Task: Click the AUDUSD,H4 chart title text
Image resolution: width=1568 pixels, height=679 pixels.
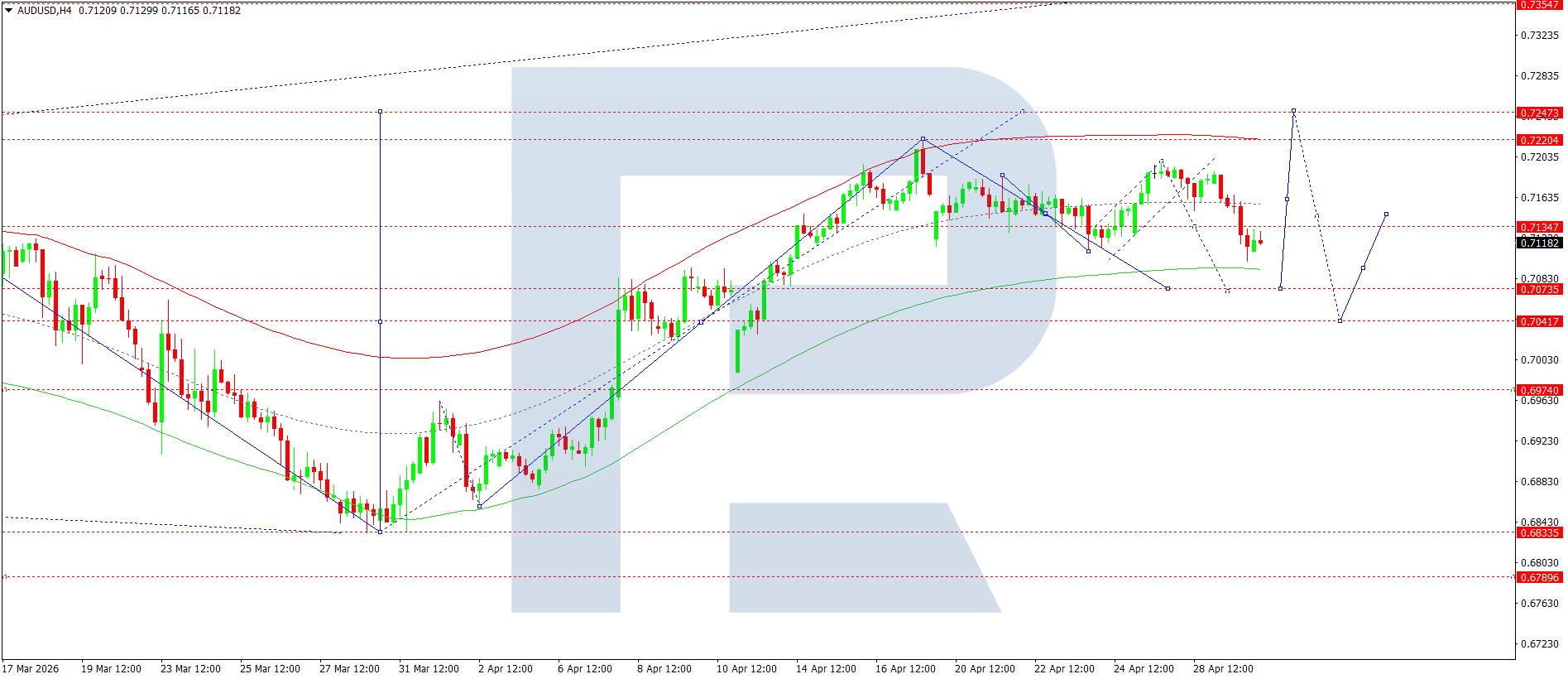Action: (45, 11)
